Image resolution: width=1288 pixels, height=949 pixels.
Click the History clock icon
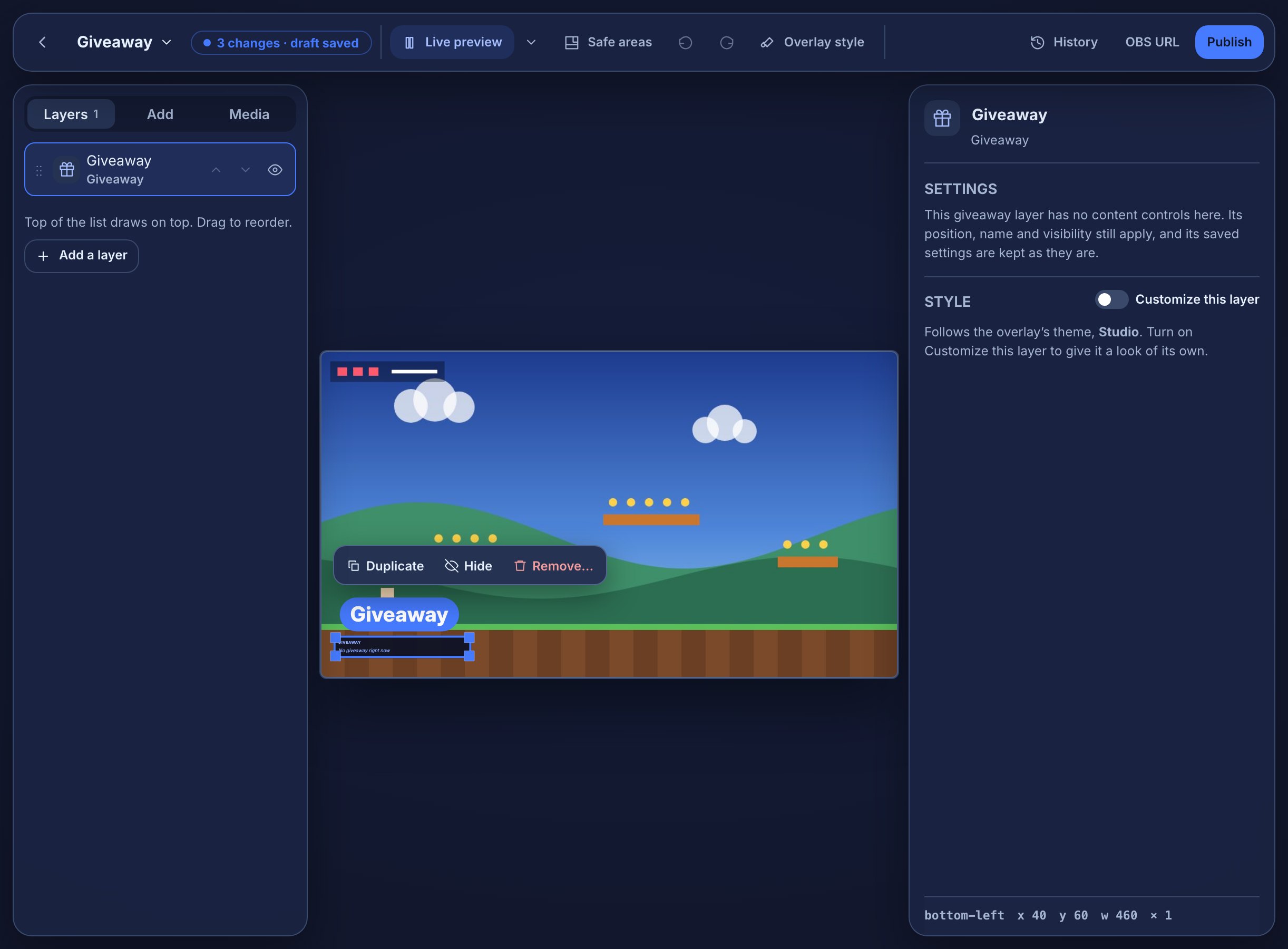pos(1037,43)
